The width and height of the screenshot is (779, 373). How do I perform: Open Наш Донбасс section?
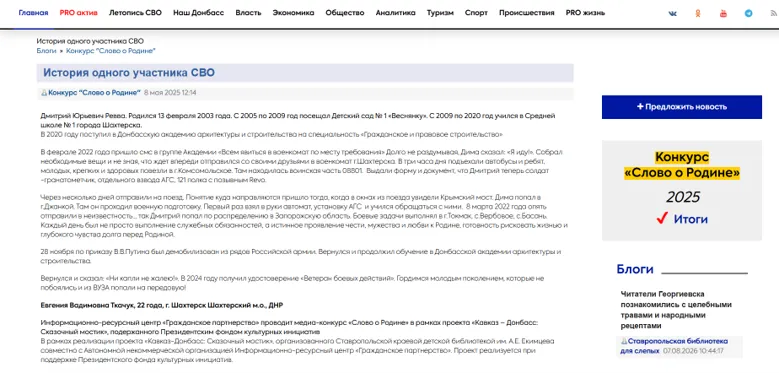pos(199,13)
